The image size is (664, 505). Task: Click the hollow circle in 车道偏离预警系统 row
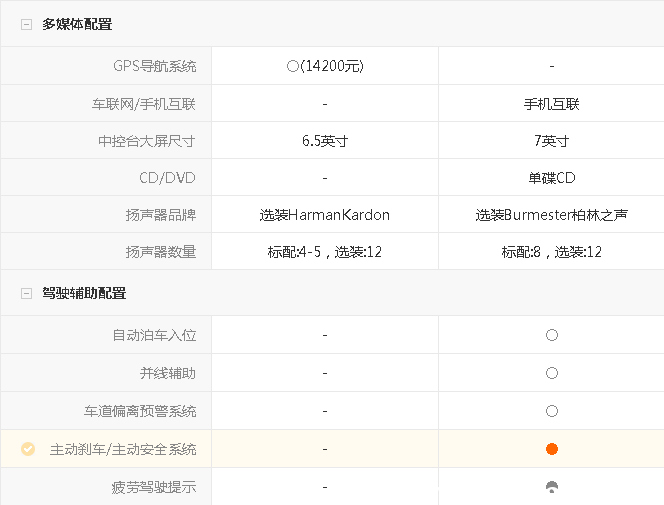(x=552, y=411)
